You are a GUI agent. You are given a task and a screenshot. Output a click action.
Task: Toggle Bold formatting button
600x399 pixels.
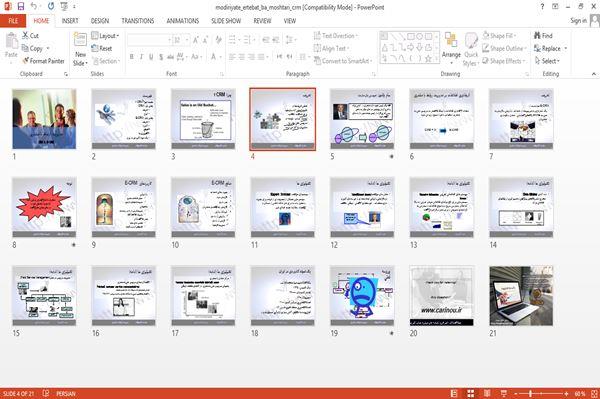click(x=132, y=57)
